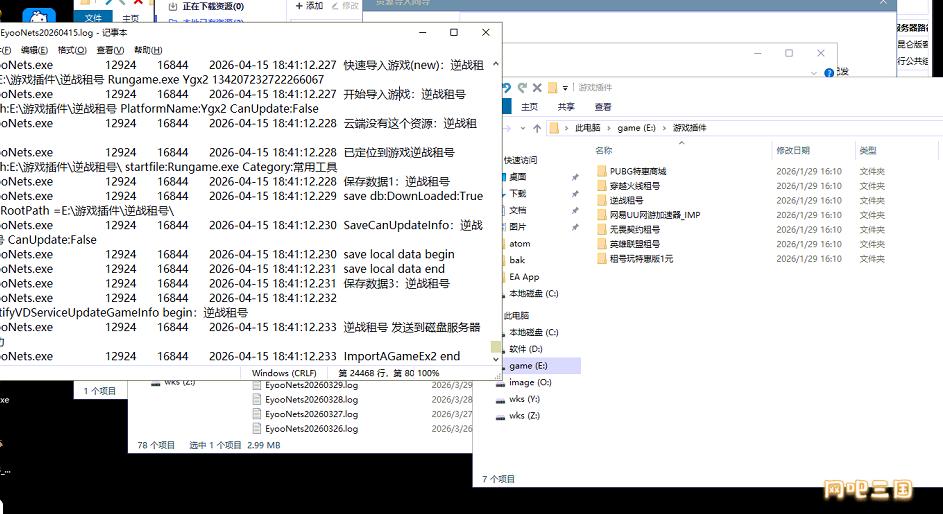Click the redo icon in Explorer quick toolbar
The image size is (943, 514).
click(x=522, y=87)
